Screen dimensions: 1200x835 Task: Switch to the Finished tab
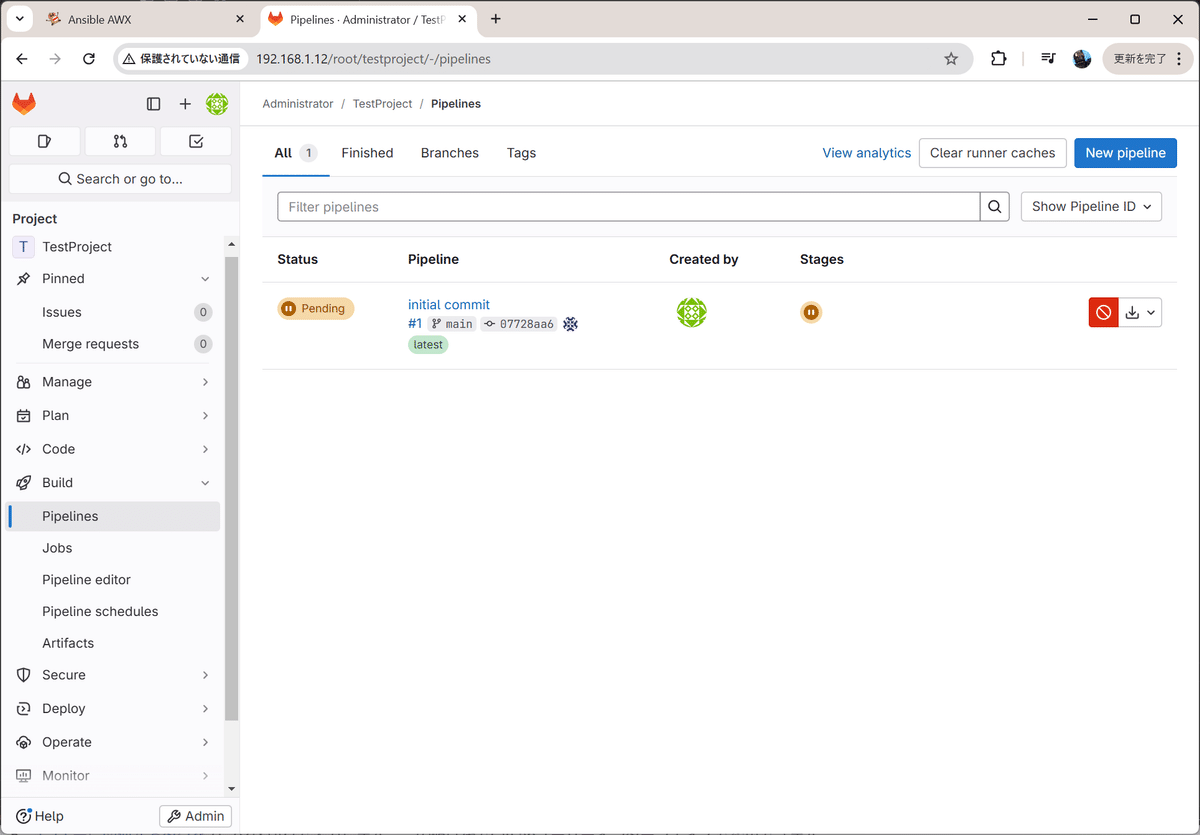click(x=367, y=152)
